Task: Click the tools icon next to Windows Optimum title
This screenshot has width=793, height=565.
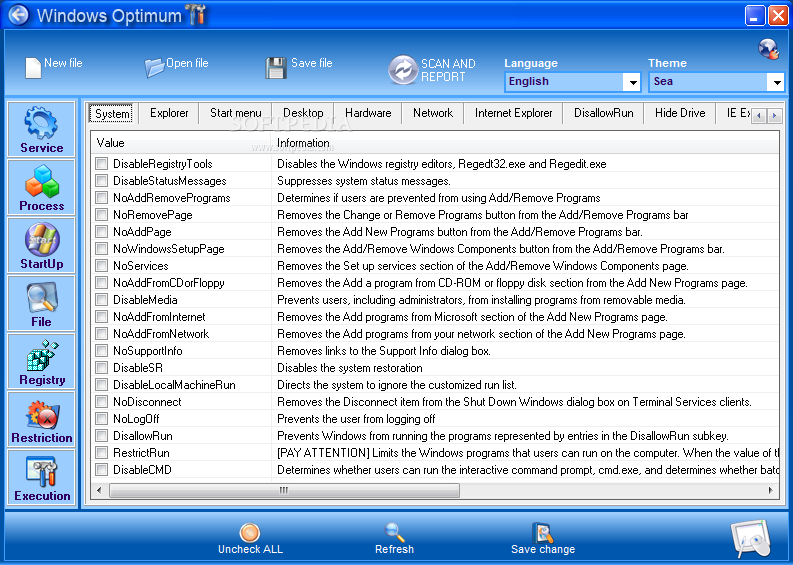Action: point(196,14)
